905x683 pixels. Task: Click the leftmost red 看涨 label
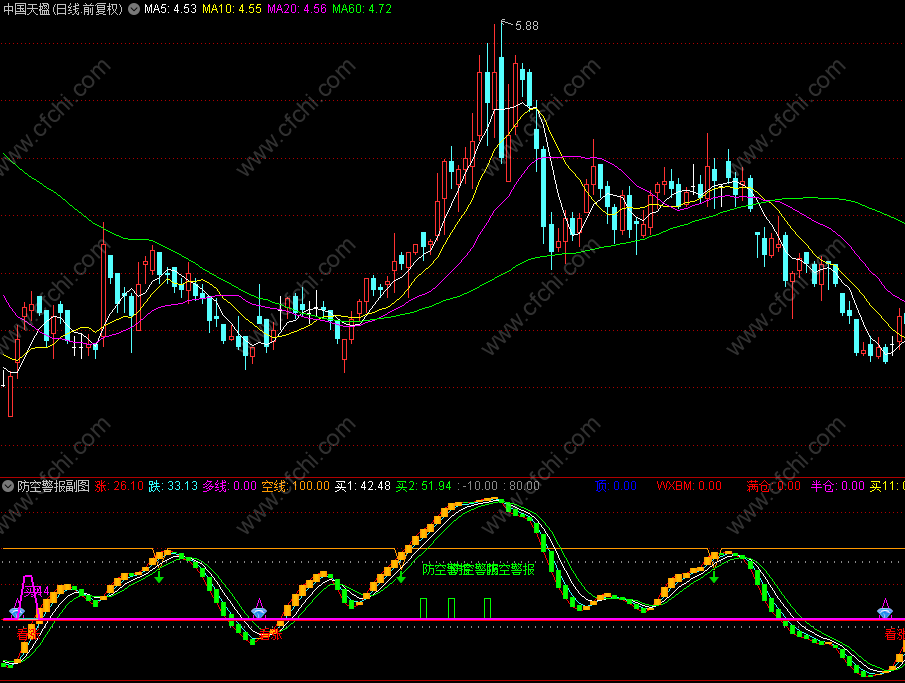pos(27,634)
